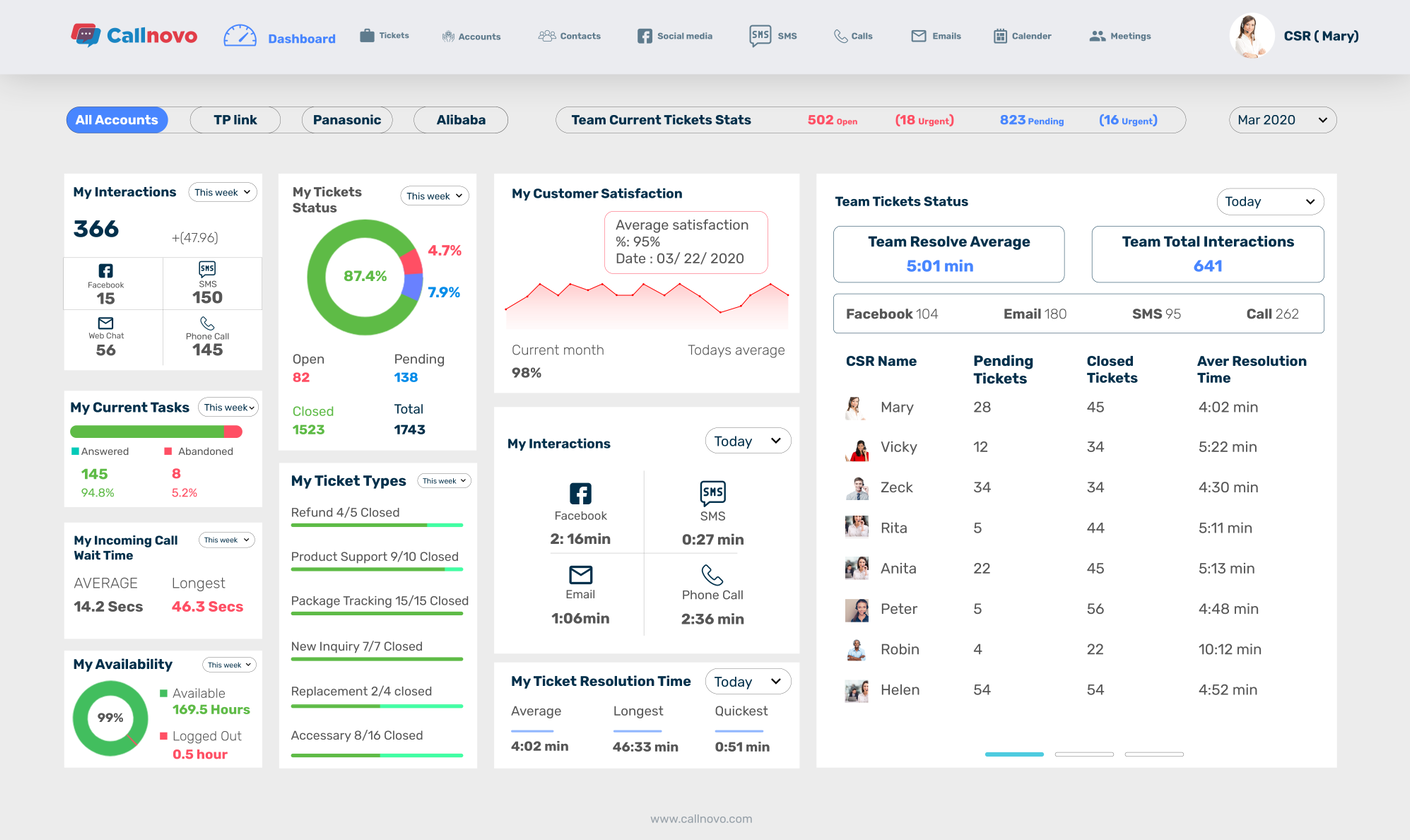
Task: Click the Calender icon in navbar
Action: [1000, 36]
